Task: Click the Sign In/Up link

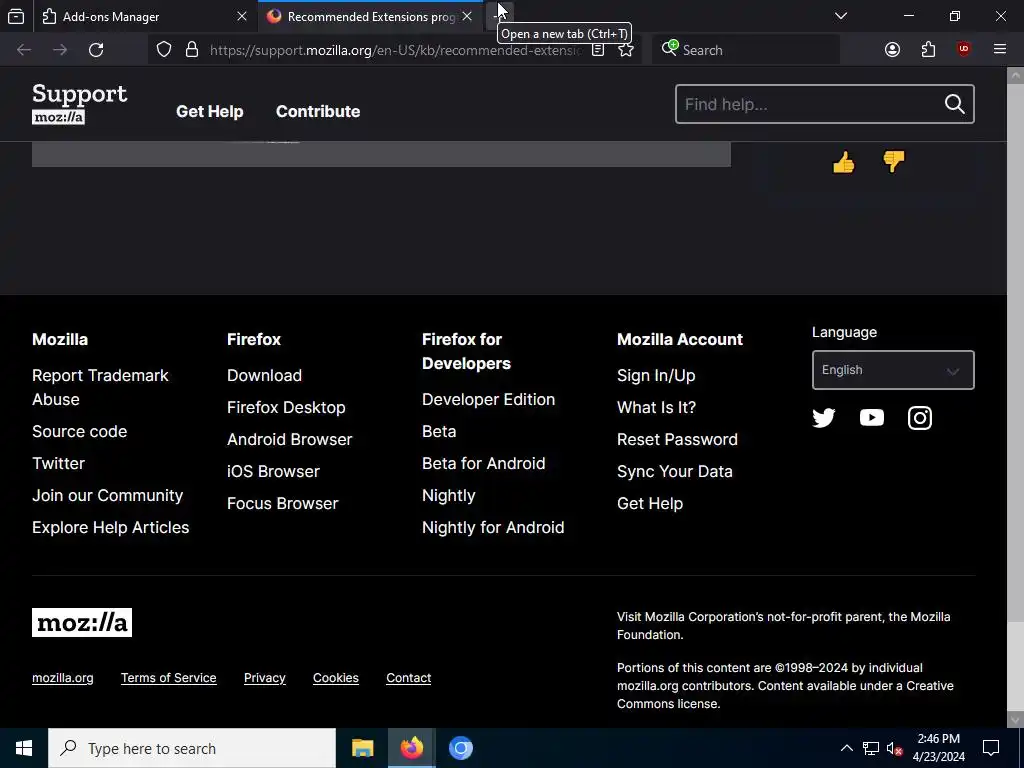Action: coord(656,376)
